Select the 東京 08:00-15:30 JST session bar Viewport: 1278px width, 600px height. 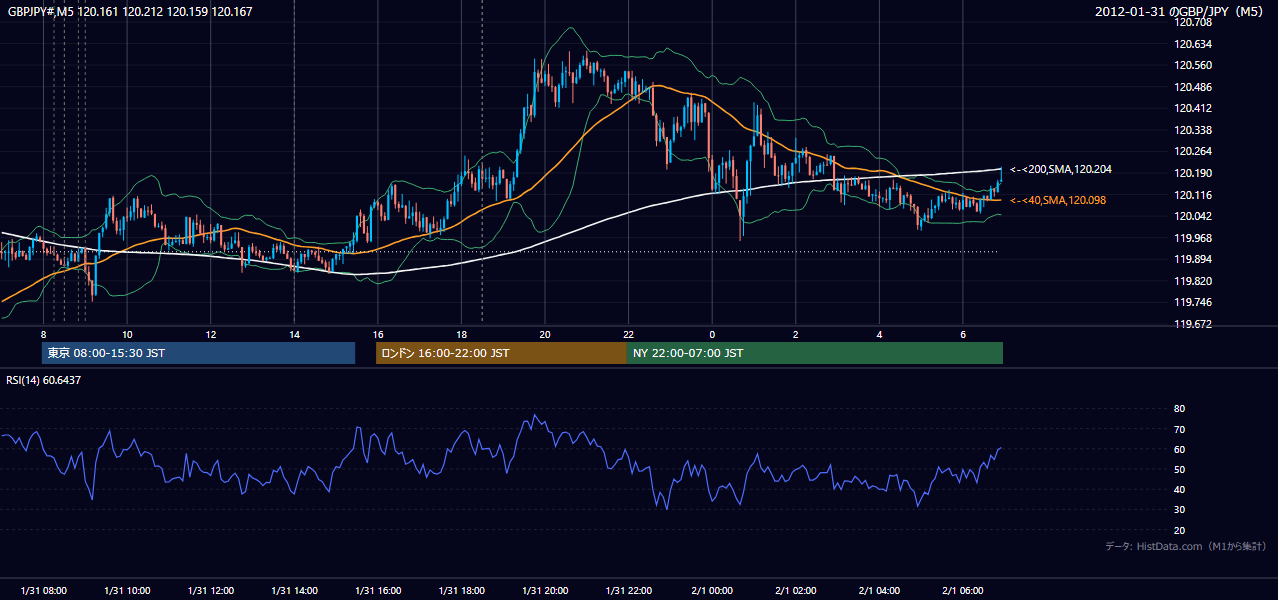pos(198,353)
